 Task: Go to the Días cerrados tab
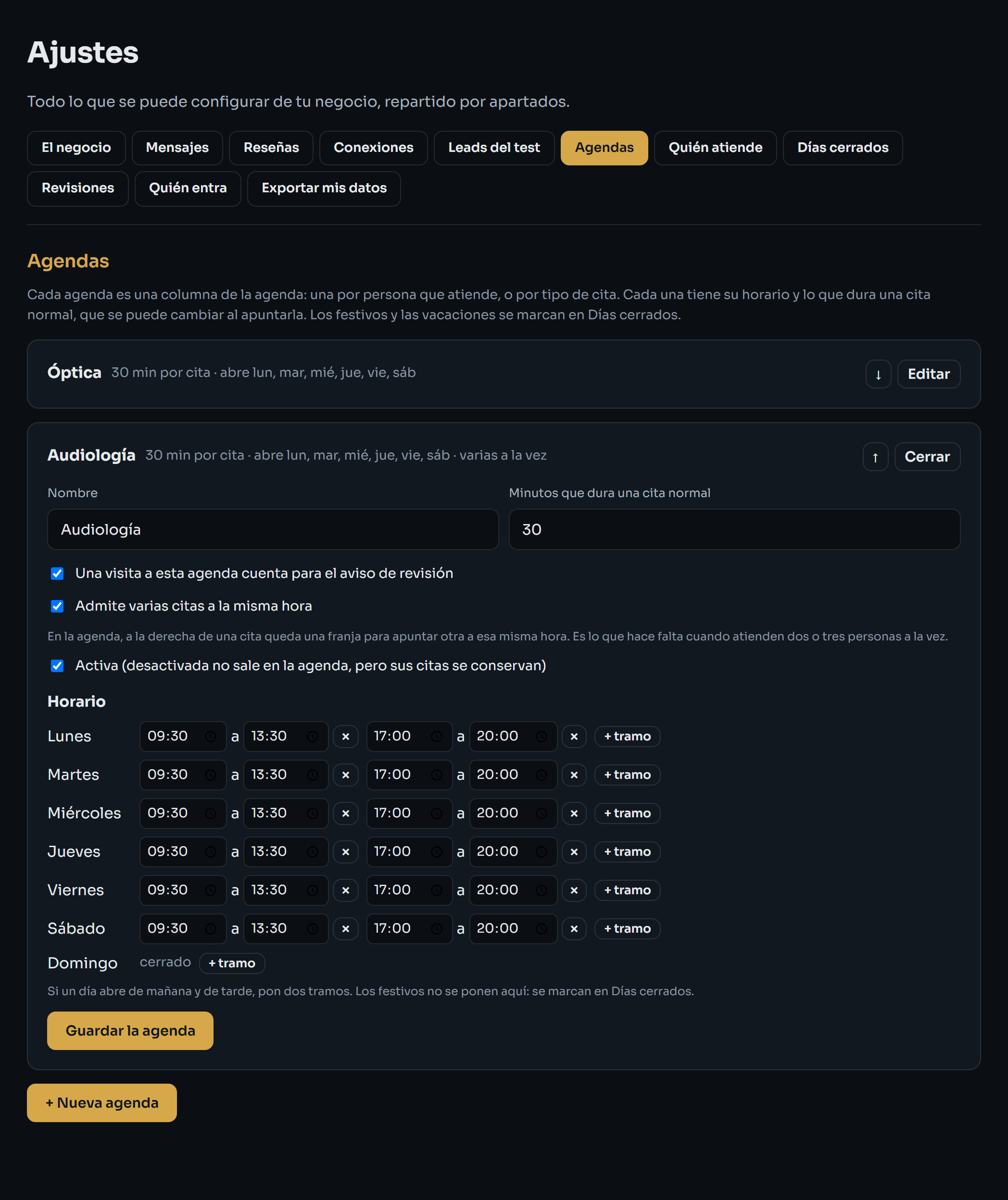(842, 148)
